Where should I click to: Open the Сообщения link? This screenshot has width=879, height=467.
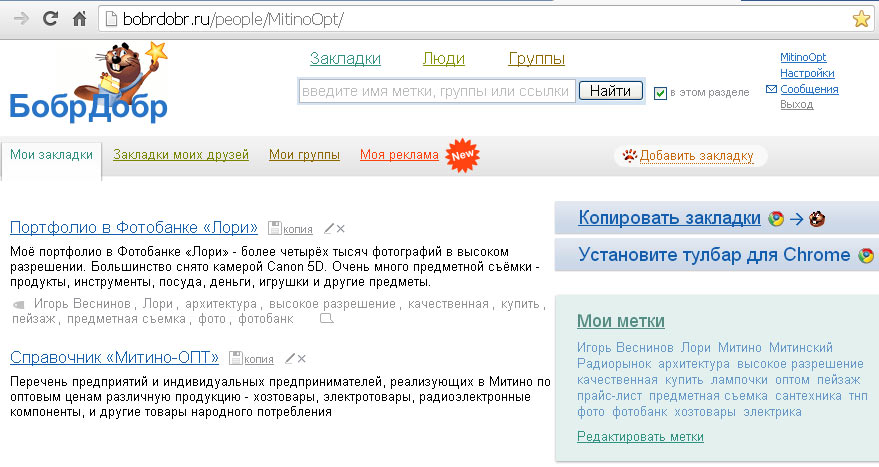coord(809,89)
